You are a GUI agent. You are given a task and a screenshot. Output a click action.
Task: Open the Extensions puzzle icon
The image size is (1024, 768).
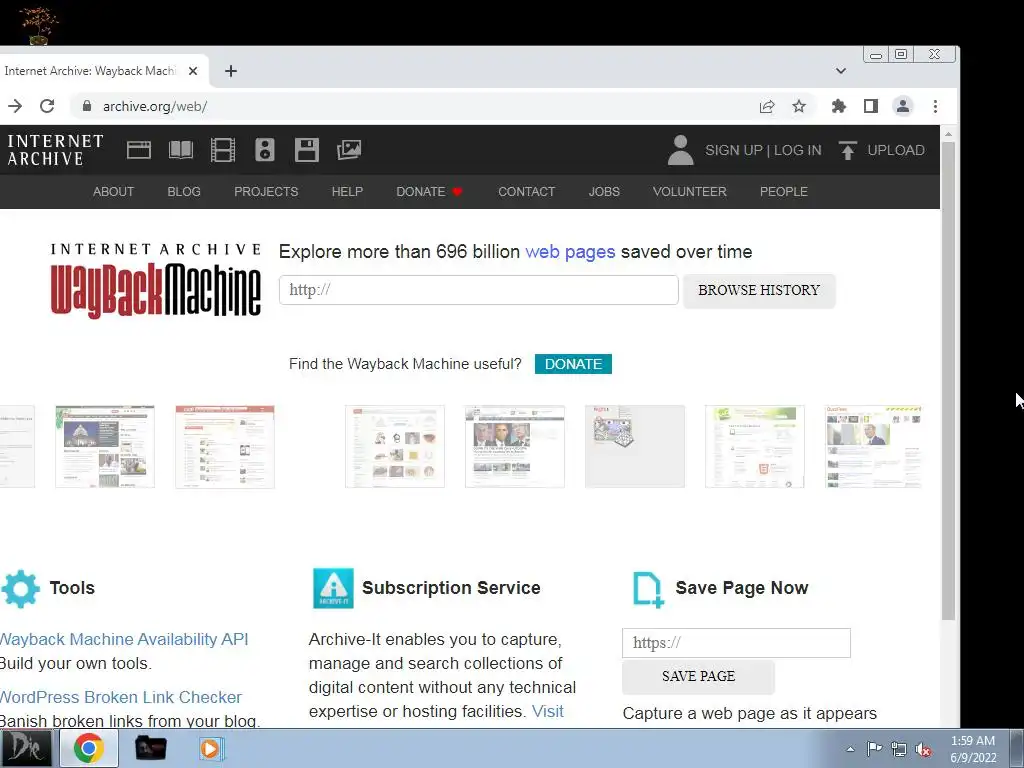click(839, 106)
